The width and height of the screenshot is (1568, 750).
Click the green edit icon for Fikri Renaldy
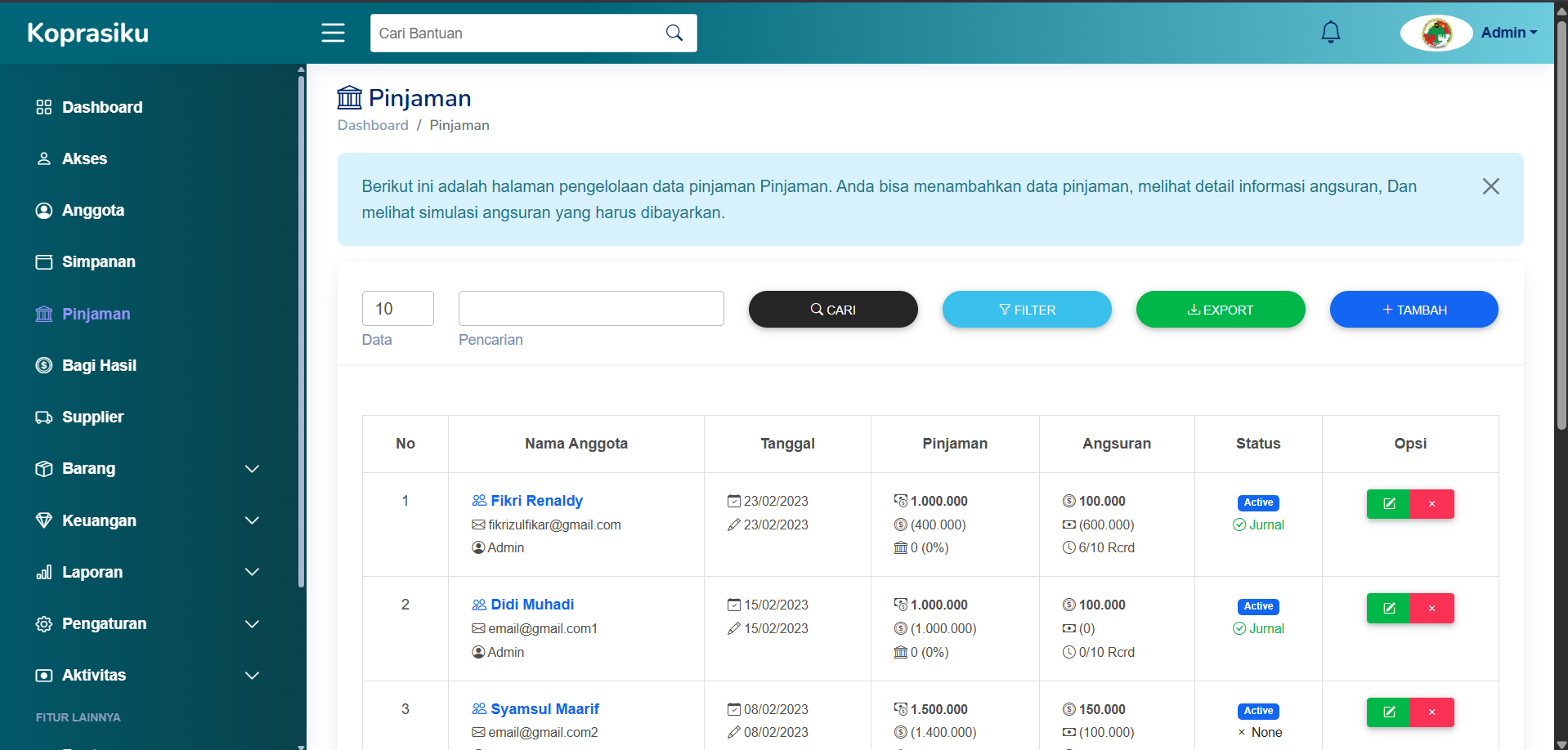[1388, 503]
